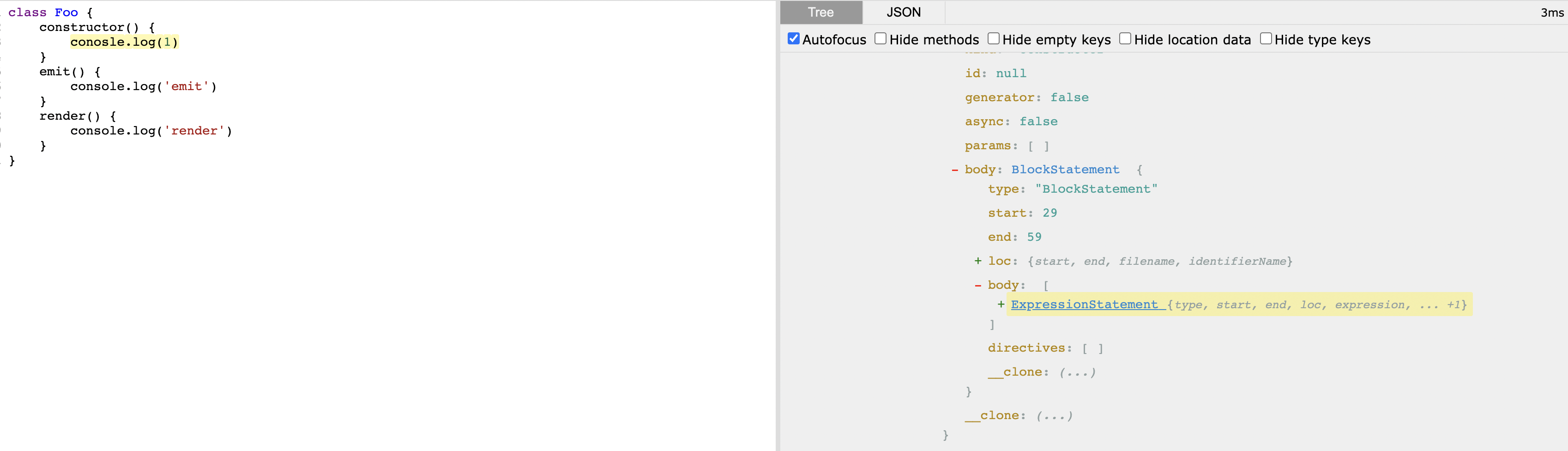Screen dimensions: 1568x451
Task: Switch to the JSON tab
Action: (903, 12)
